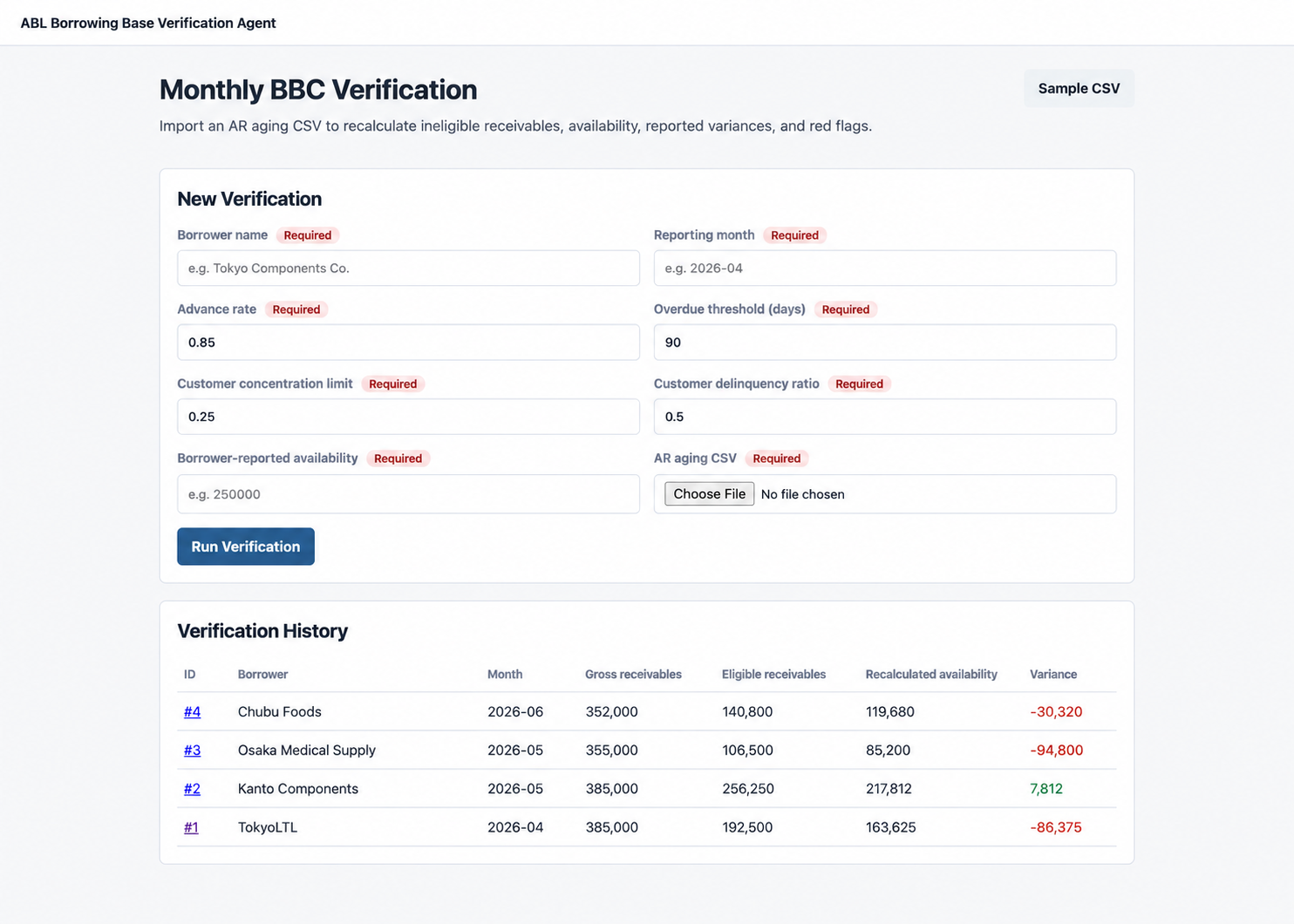Image resolution: width=1294 pixels, height=924 pixels.
Task: Click the Required badge beside Advance rate
Action: 296,309
